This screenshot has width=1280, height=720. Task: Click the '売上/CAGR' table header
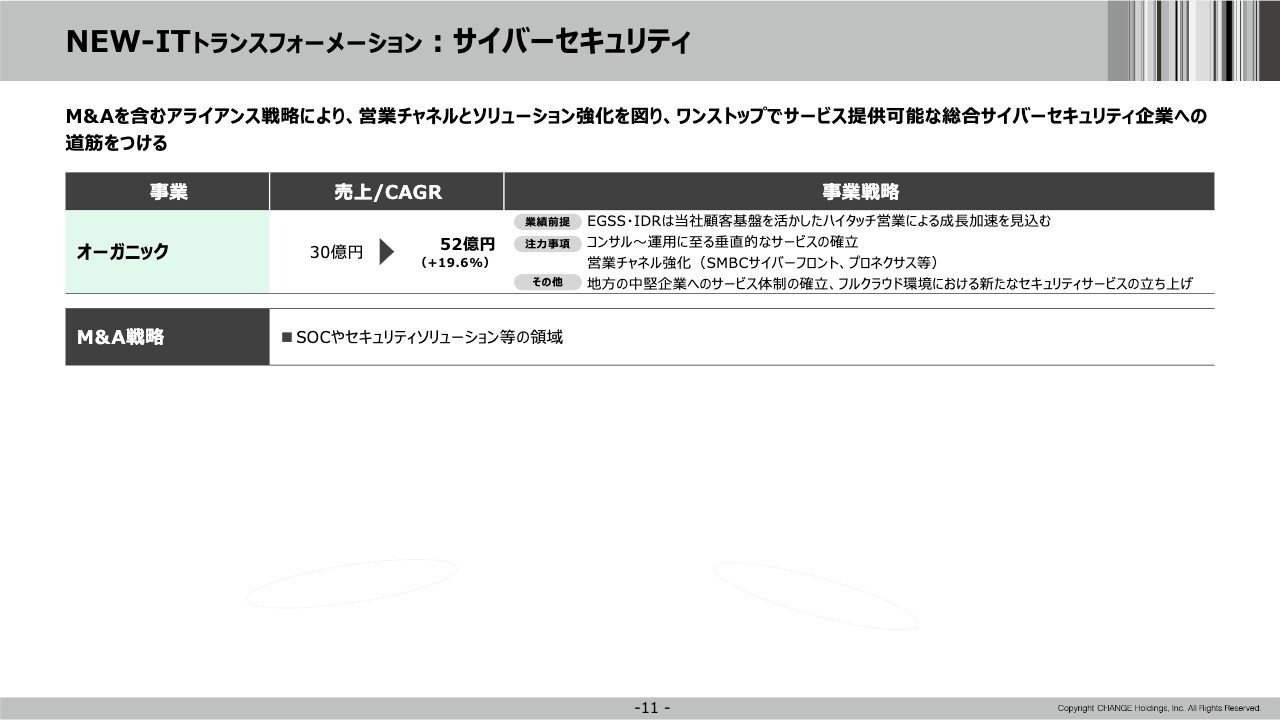(x=387, y=191)
